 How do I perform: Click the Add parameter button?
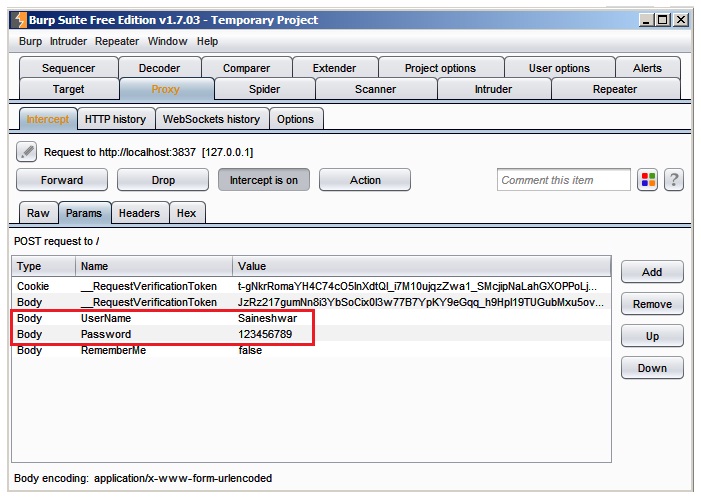pos(652,272)
